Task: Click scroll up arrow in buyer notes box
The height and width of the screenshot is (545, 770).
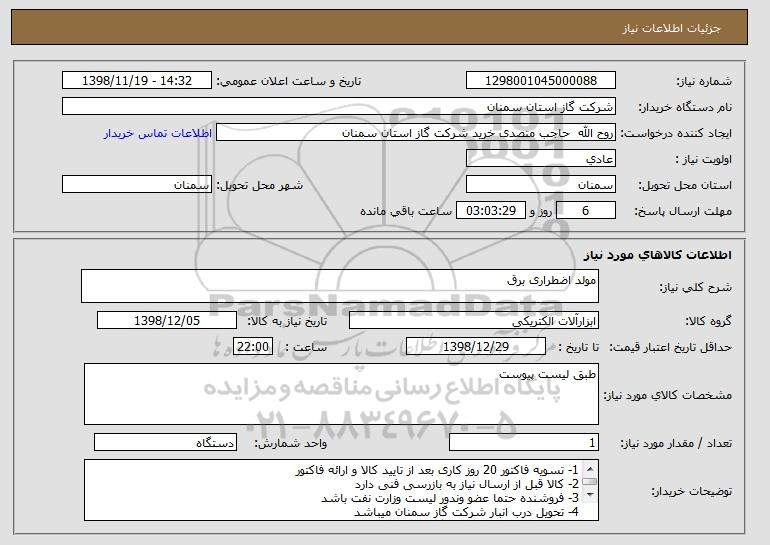Action: click(590, 469)
